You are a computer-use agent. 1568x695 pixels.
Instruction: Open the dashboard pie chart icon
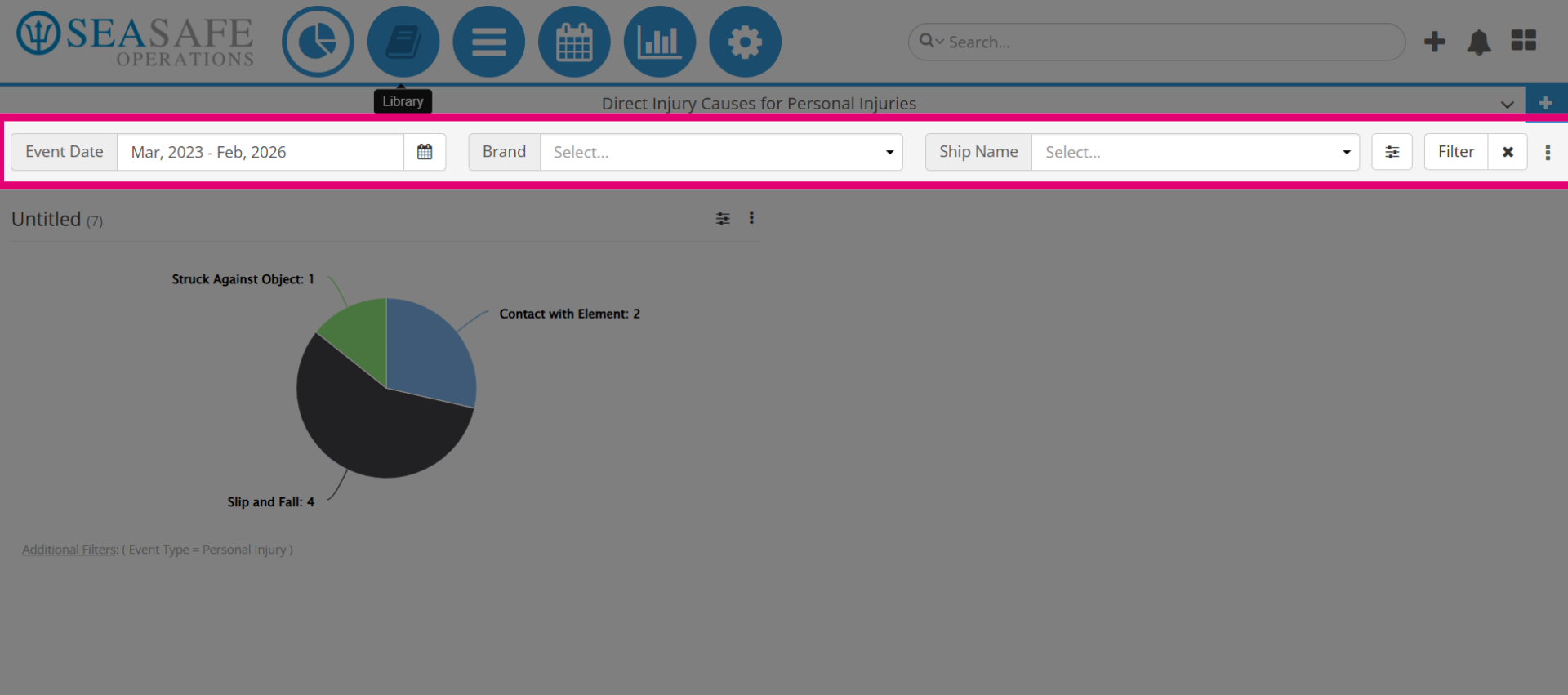318,42
